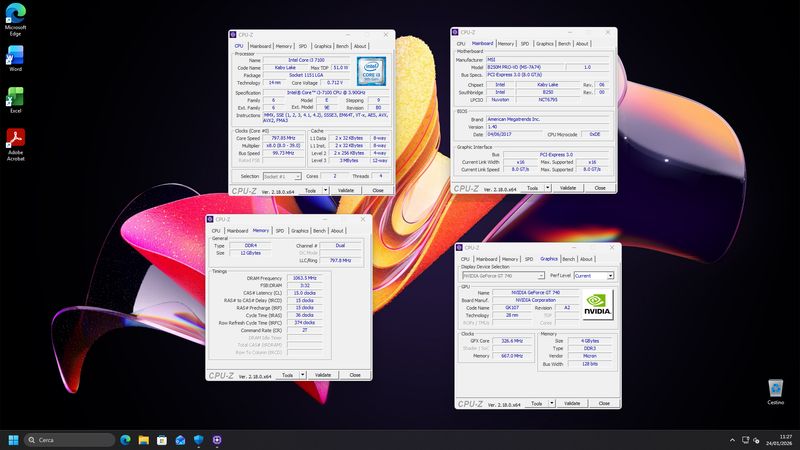Open the CPU tab in Mainboard window
Image resolution: width=800 pixels, height=450 pixels.
pos(461,44)
